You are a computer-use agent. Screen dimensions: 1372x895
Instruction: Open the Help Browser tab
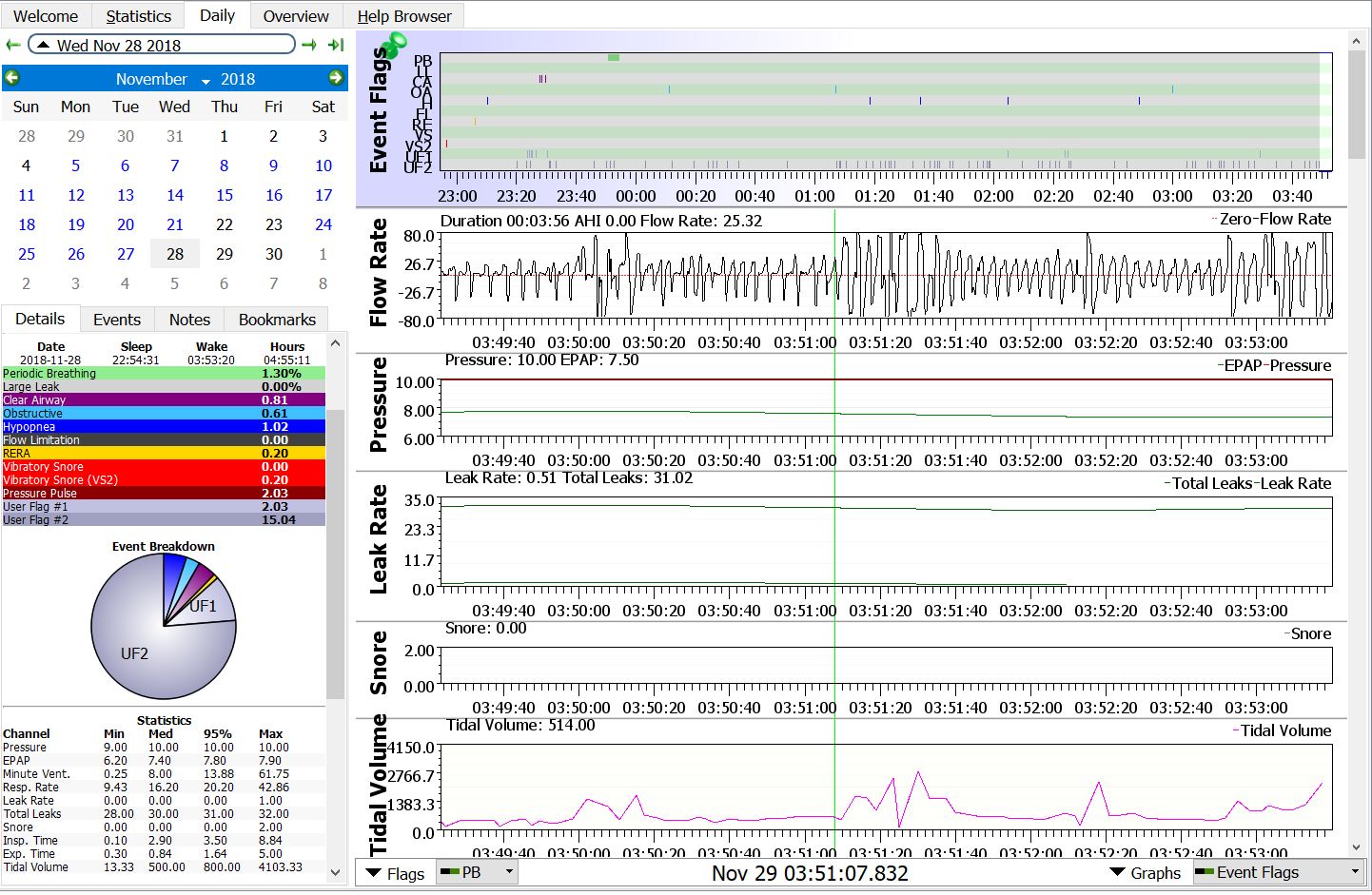pyautogui.click(x=404, y=16)
